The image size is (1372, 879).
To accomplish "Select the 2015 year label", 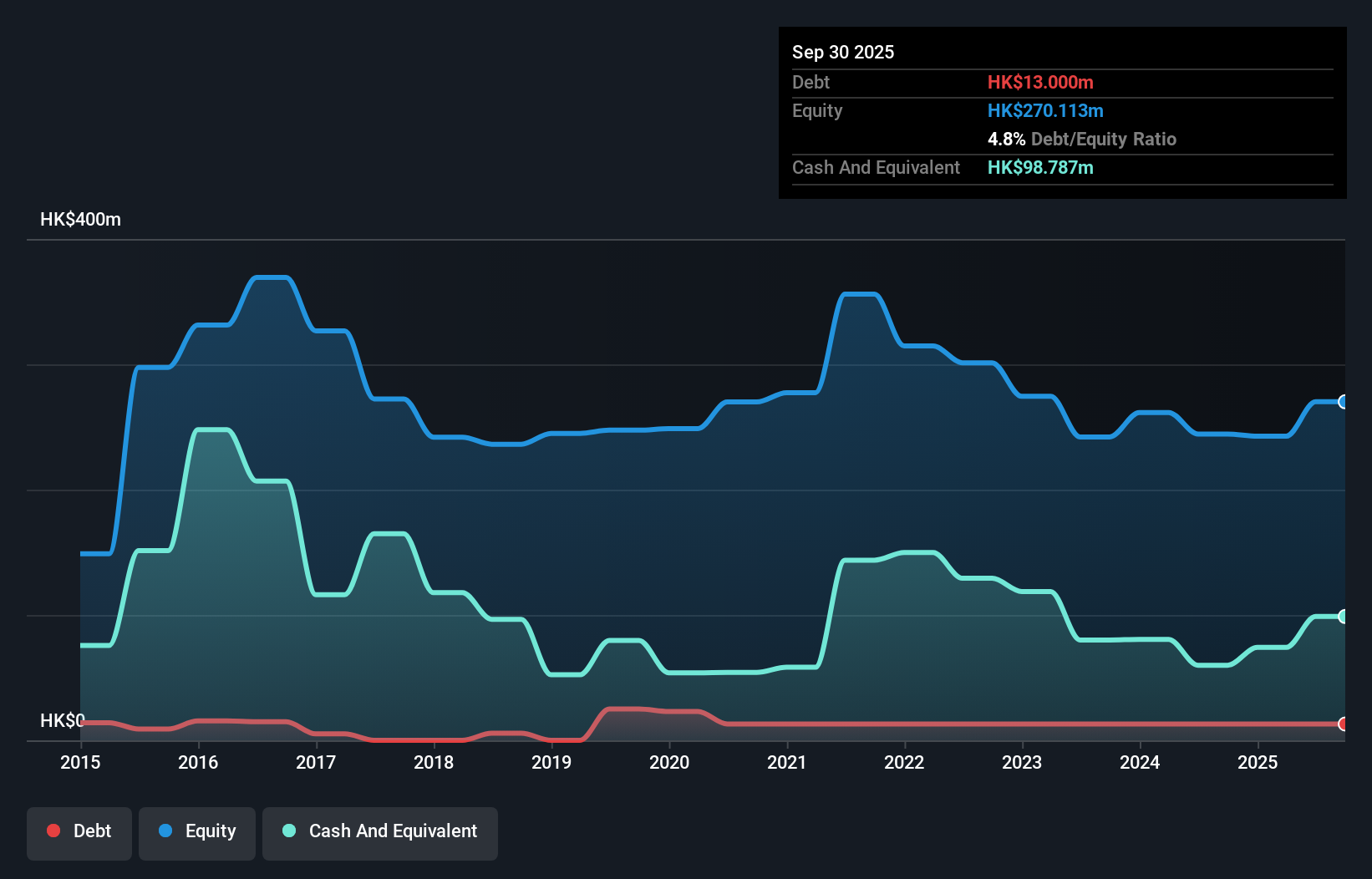I will tap(79, 763).
